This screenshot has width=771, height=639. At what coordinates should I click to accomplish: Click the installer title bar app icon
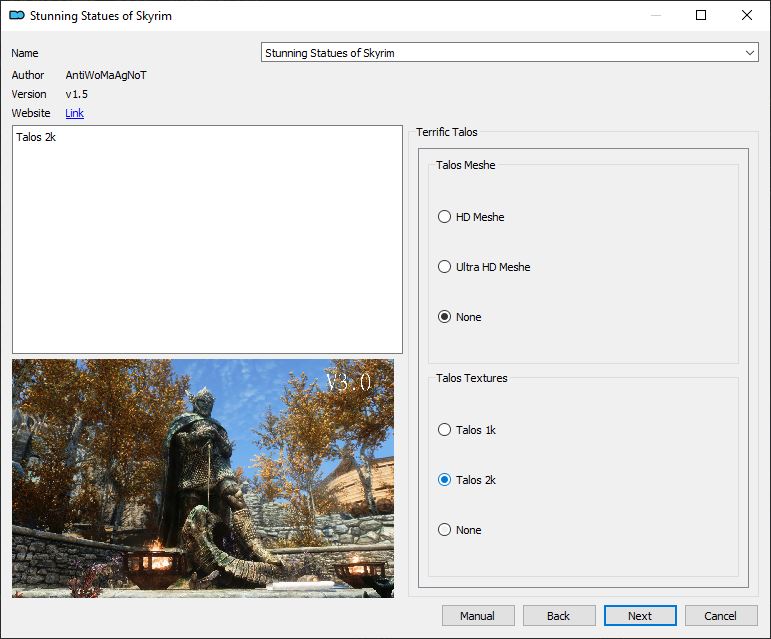17,15
